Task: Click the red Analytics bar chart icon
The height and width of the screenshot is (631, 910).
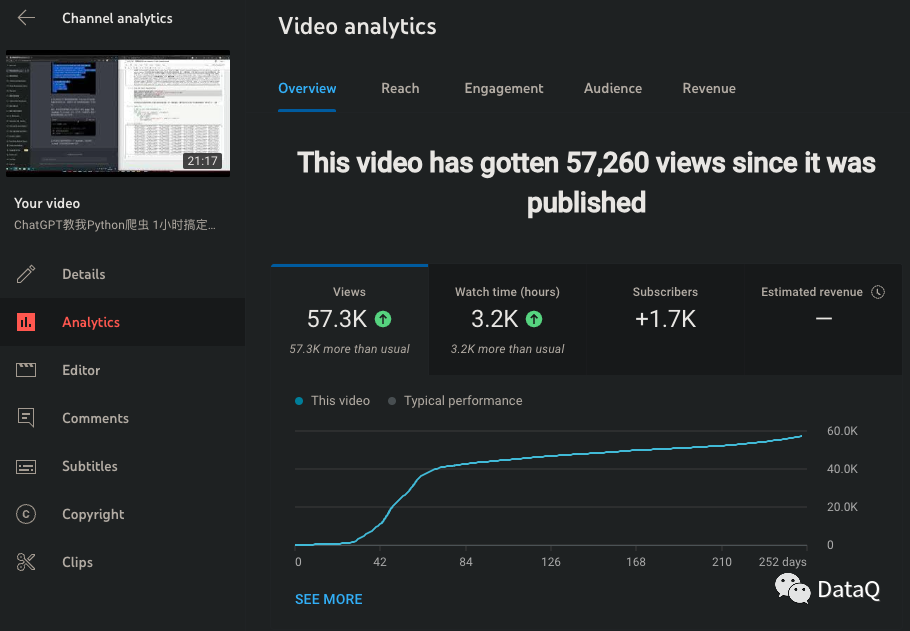Action: click(x=26, y=322)
